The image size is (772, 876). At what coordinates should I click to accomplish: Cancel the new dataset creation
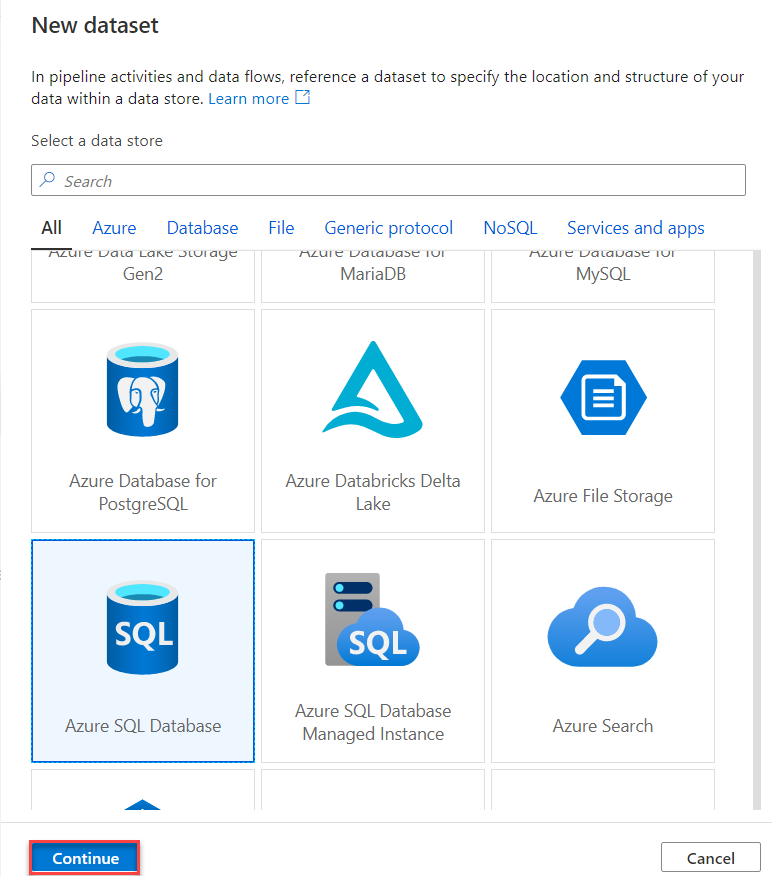[x=710, y=858]
